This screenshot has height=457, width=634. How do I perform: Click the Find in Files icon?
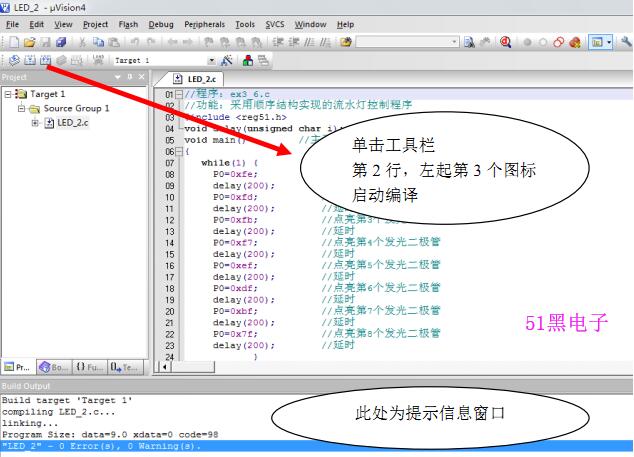[469, 42]
